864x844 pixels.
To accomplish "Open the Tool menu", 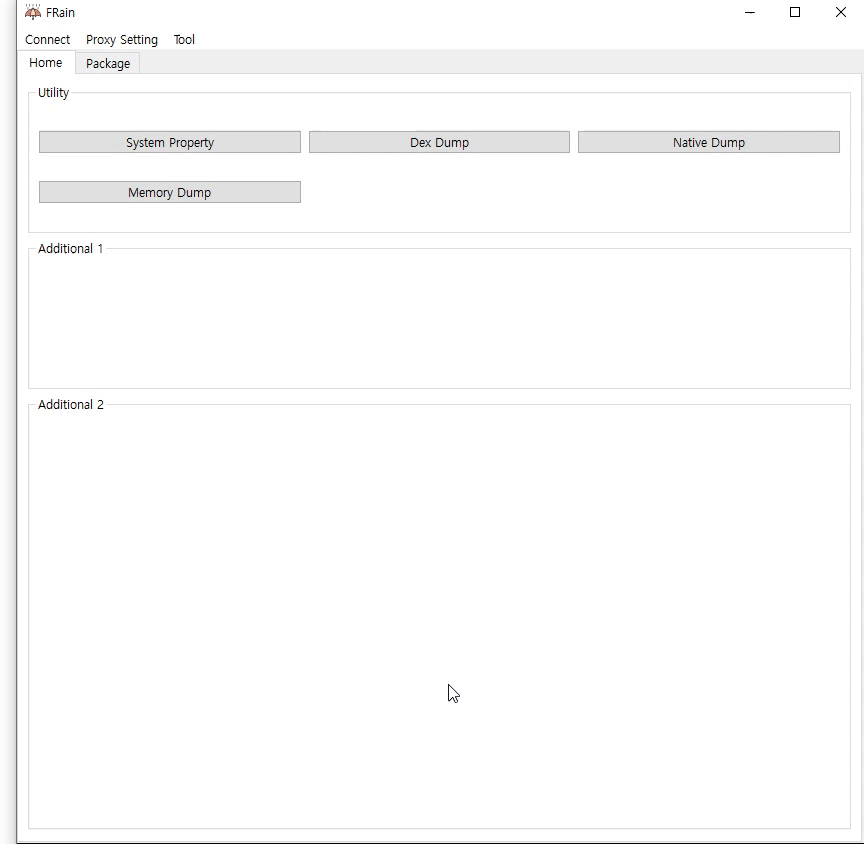I will click(184, 40).
